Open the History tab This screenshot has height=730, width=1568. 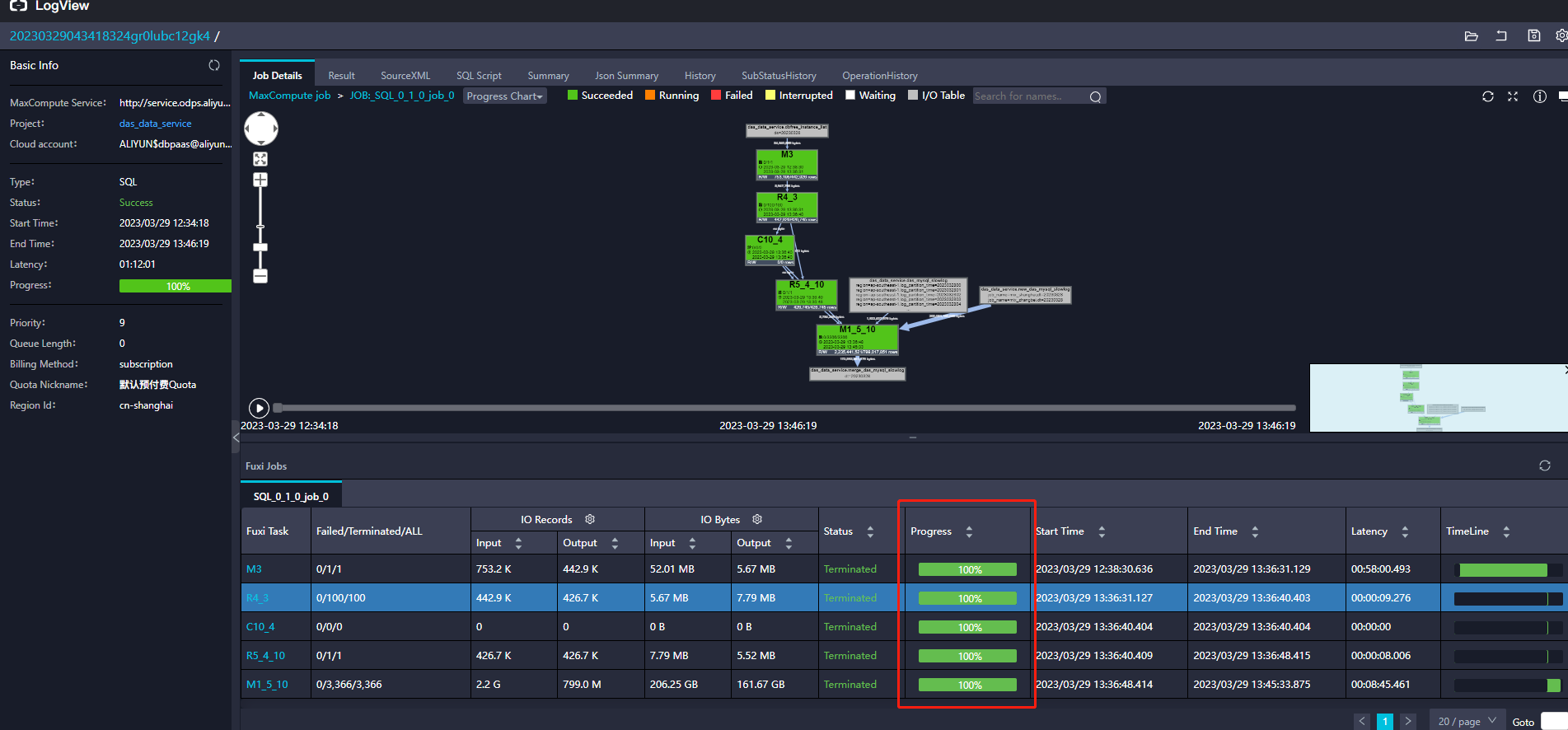point(700,76)
